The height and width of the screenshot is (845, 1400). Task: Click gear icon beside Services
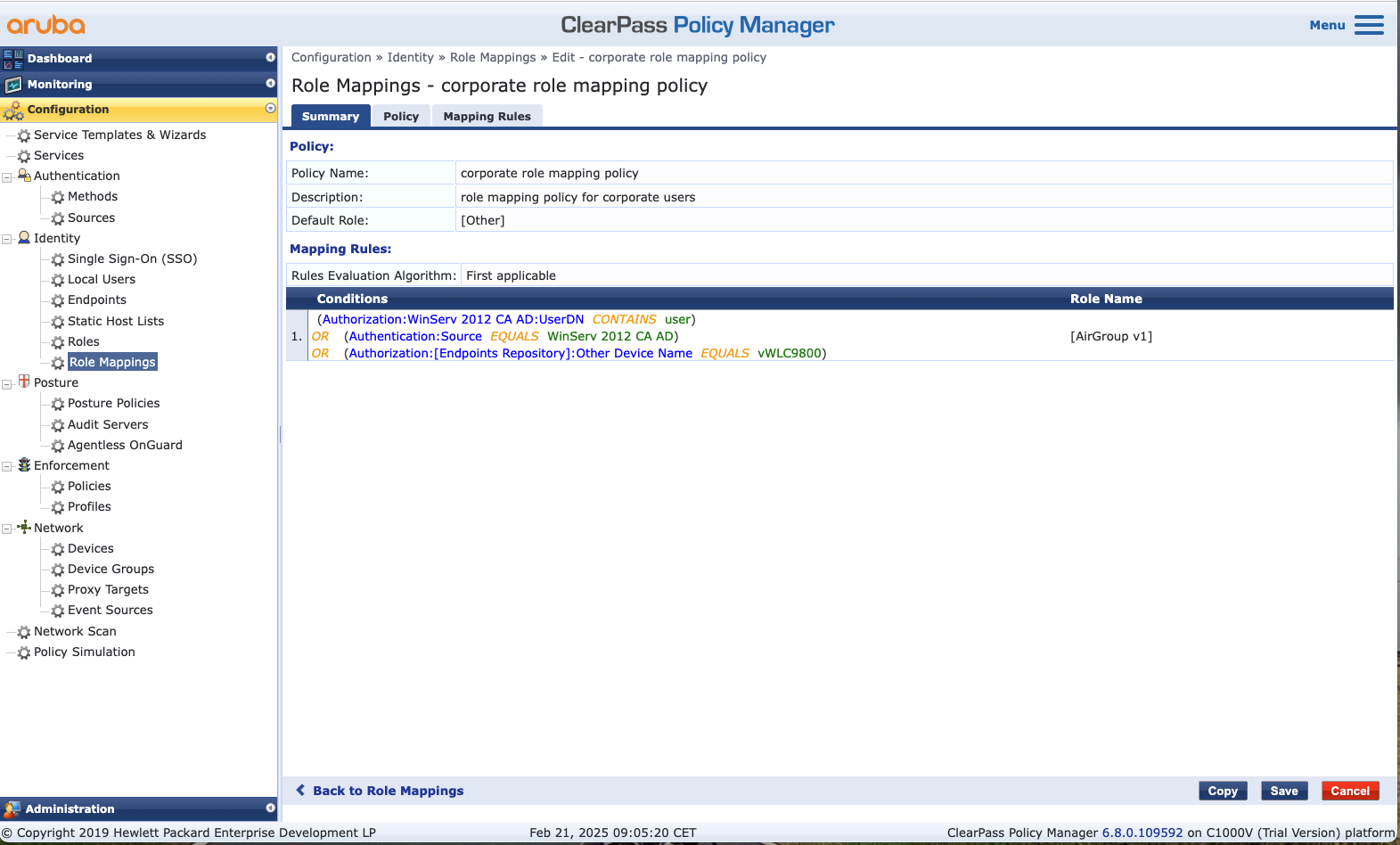point(24,156)
